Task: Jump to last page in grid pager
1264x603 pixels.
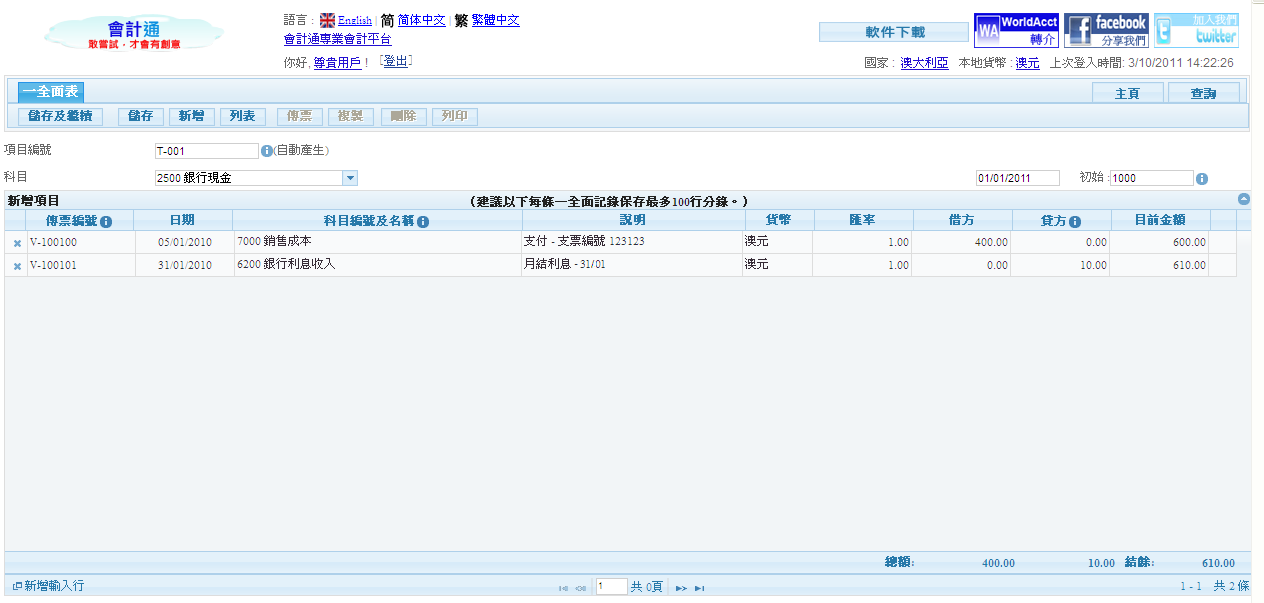Action: pos(700,588)
